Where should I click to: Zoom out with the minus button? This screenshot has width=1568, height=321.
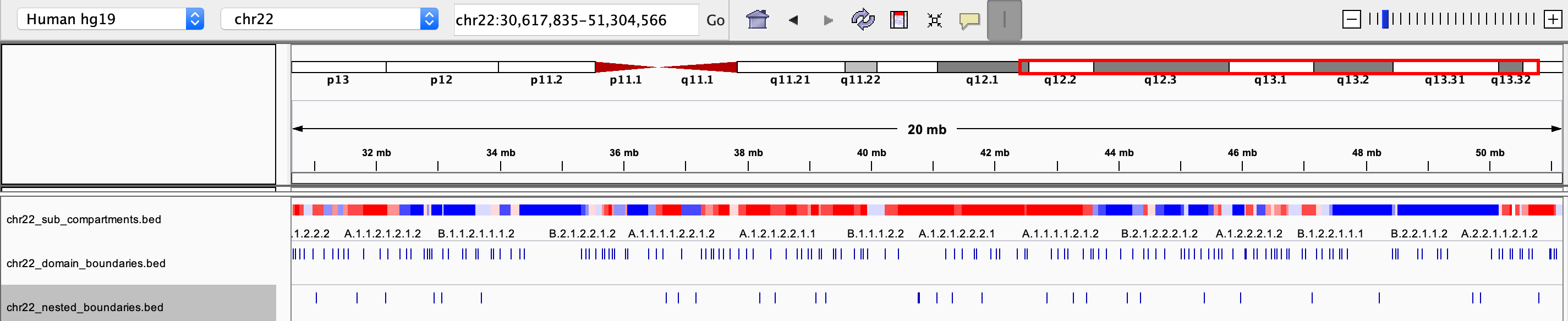coord(1351,19)
